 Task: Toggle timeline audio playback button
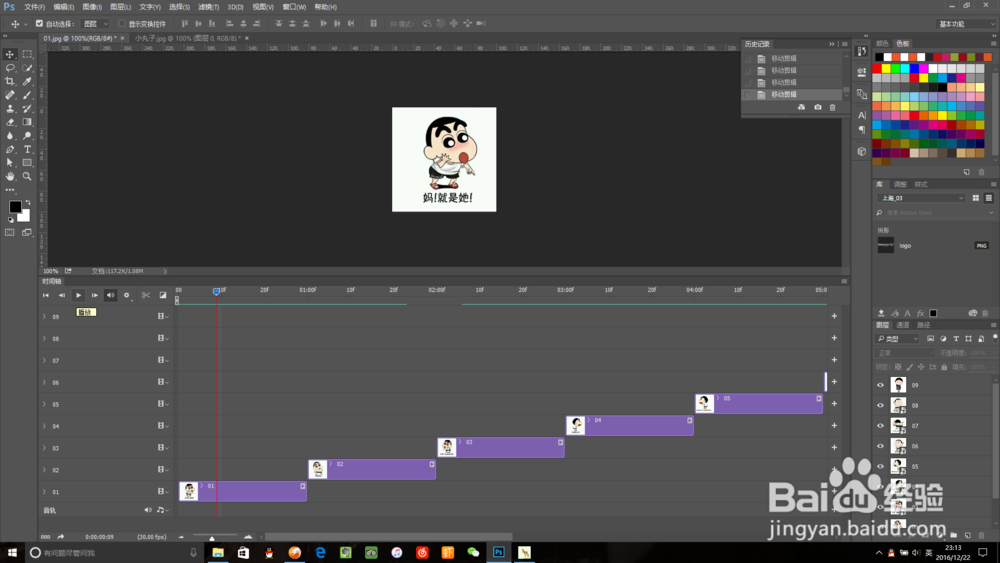coord(110,295)
